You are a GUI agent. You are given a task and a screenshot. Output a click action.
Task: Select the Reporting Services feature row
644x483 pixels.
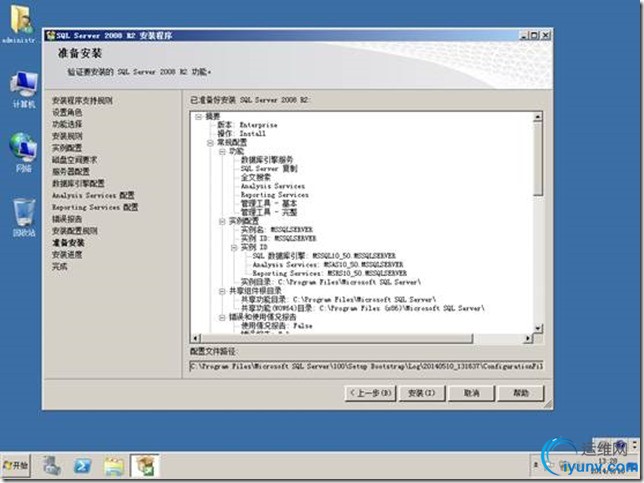pos(274,195)
